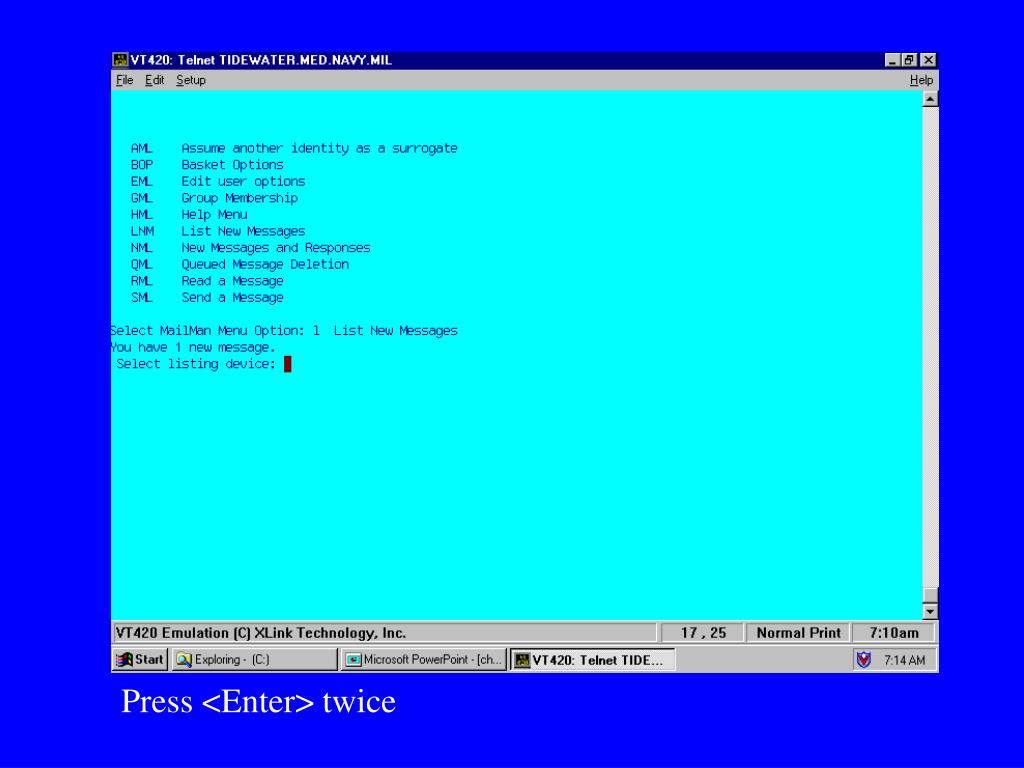
Task: Switch to Exploring - (C:) taskbar window
Action: (x=255, y=660)
